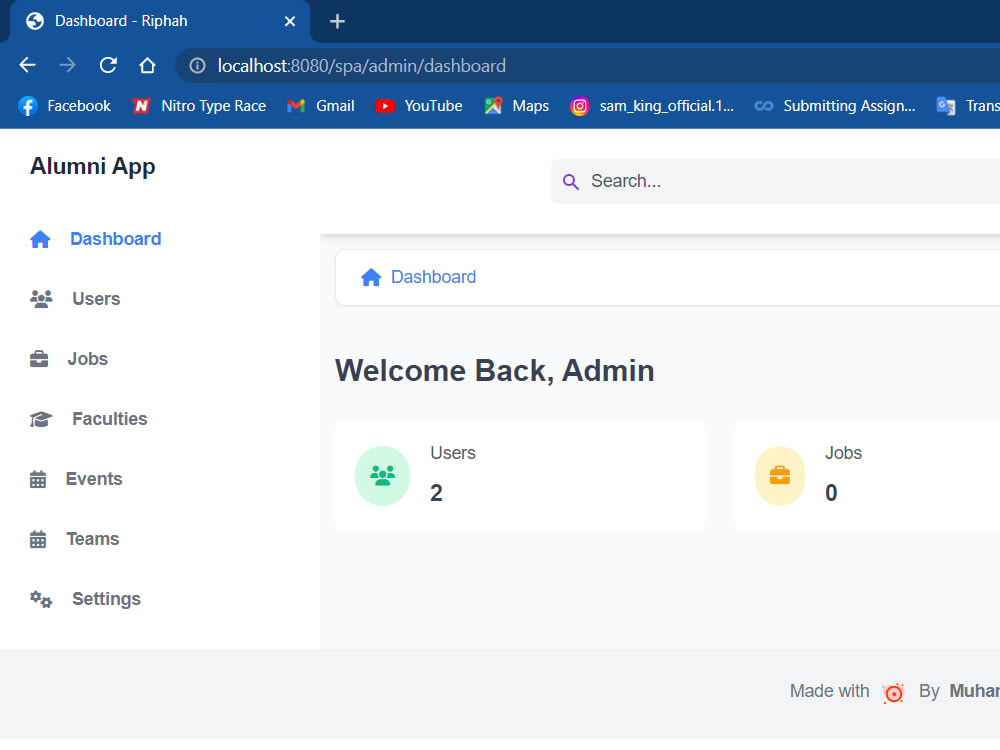Open Settings via the gears icon

coord(40,598)
